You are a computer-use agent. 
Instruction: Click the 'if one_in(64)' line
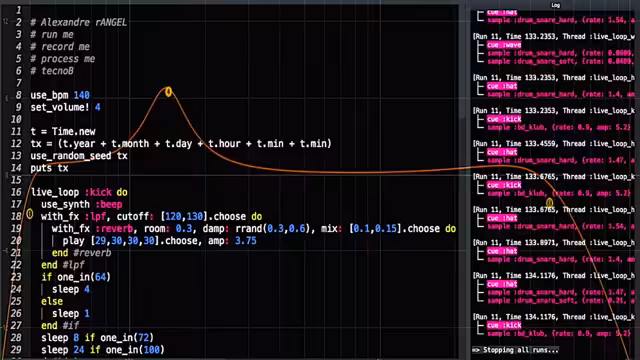coord(76,277)
